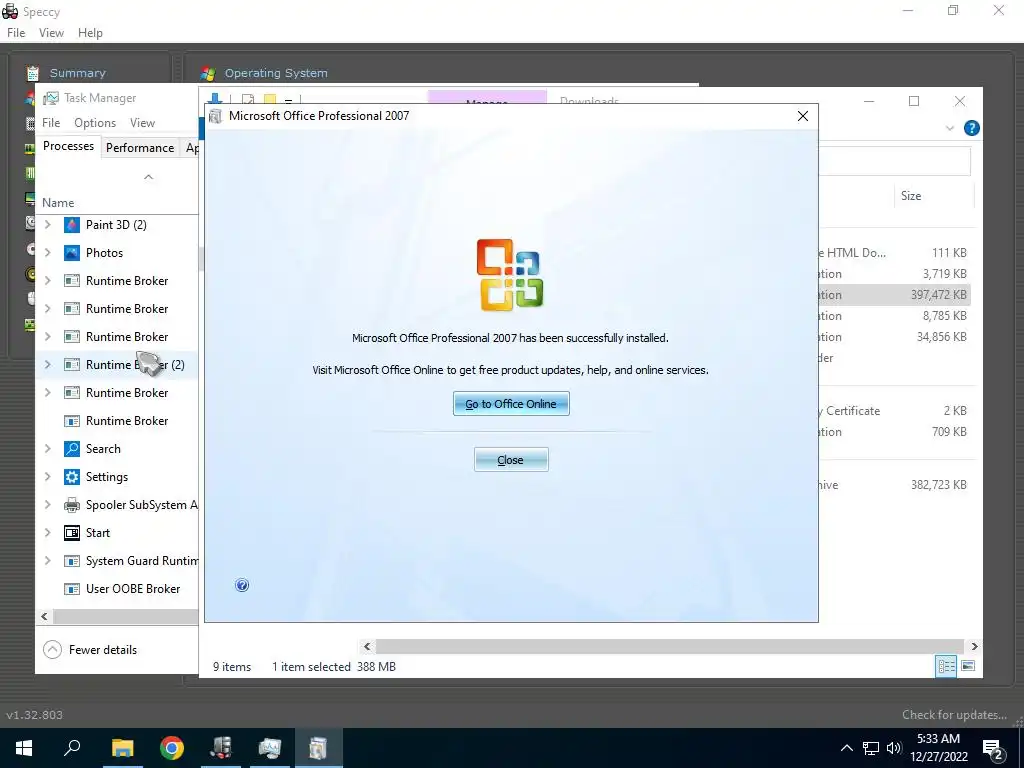Click Task Manager horizontal scrollbar left arrow
This screenshot has height=768, width=1024.
click(x=44, y=616)
